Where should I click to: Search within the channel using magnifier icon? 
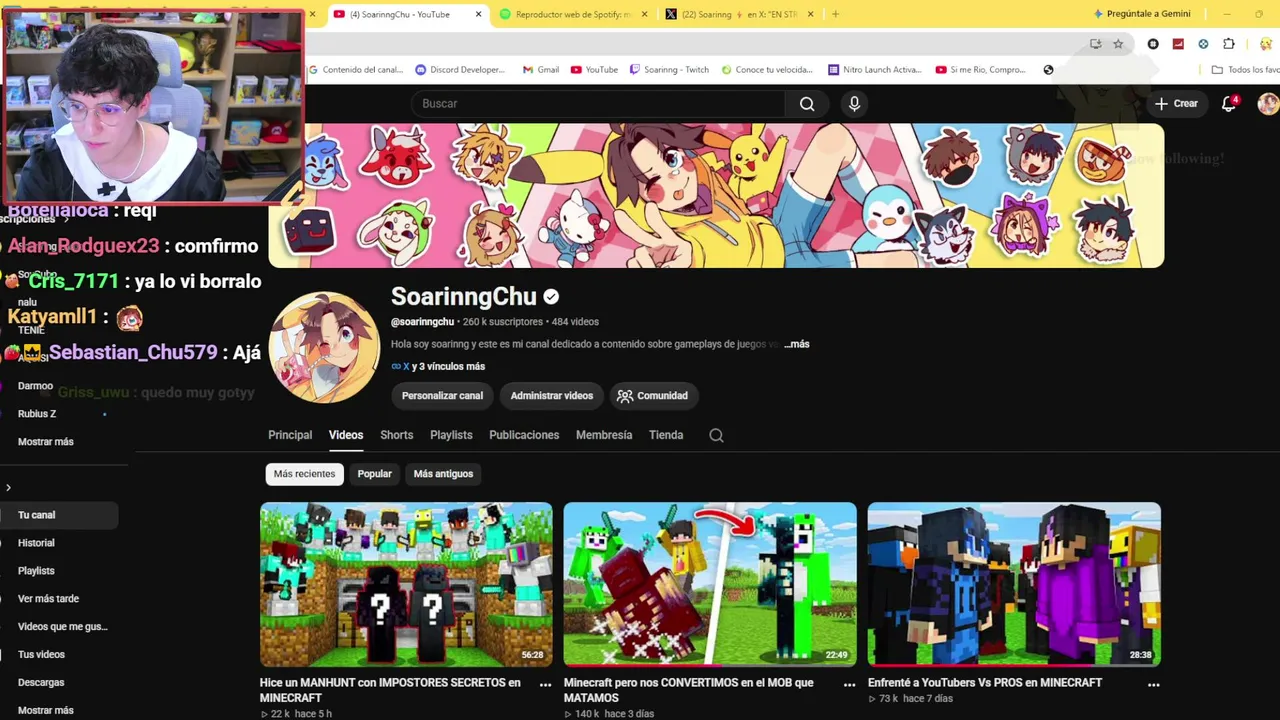point(716,435)
